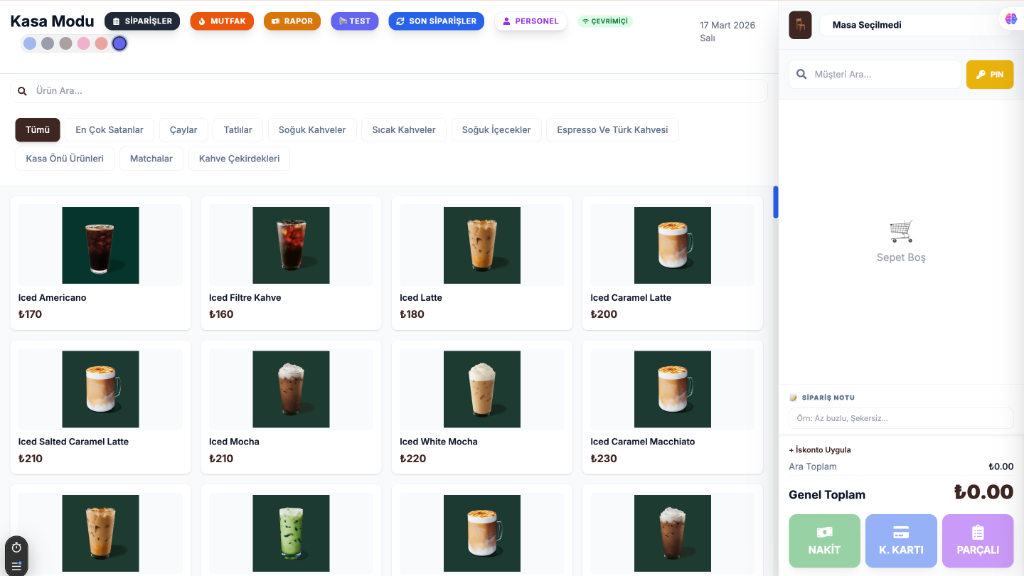
Task: Open Mutfak kitchen view with flame icon
Action: [x=221, y=21]
